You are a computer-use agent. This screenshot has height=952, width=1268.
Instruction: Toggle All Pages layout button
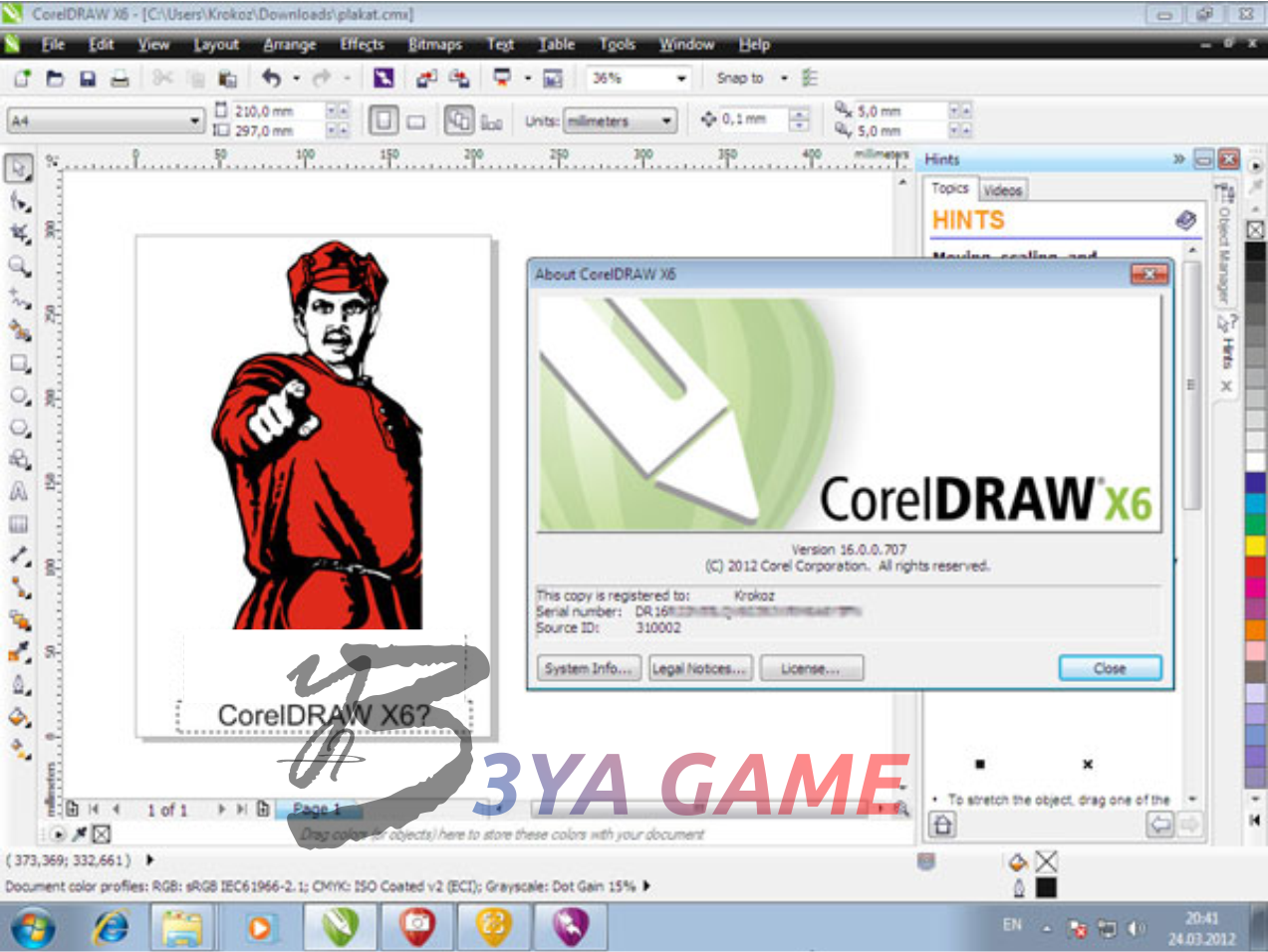[x=458, y=120]
